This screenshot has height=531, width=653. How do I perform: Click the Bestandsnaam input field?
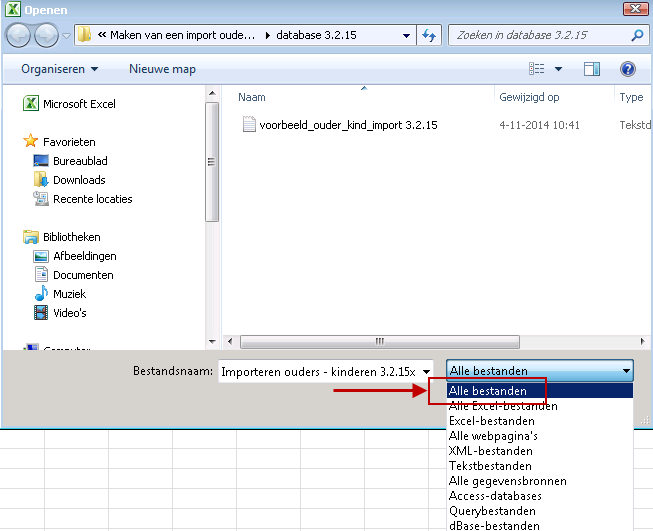point(320,371)
